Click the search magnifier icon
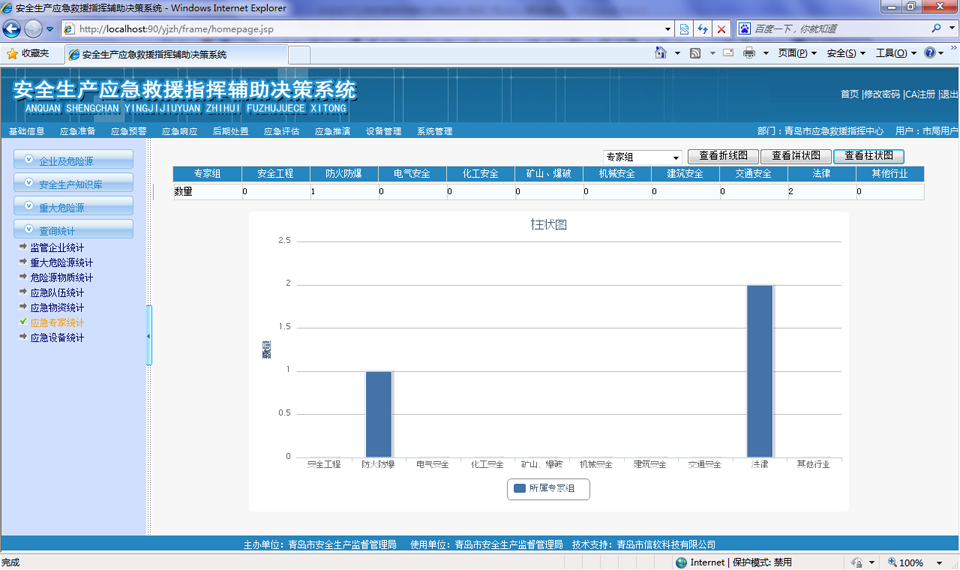The width and height of the screenshot is (960, 570). click(x=937, y=29)
